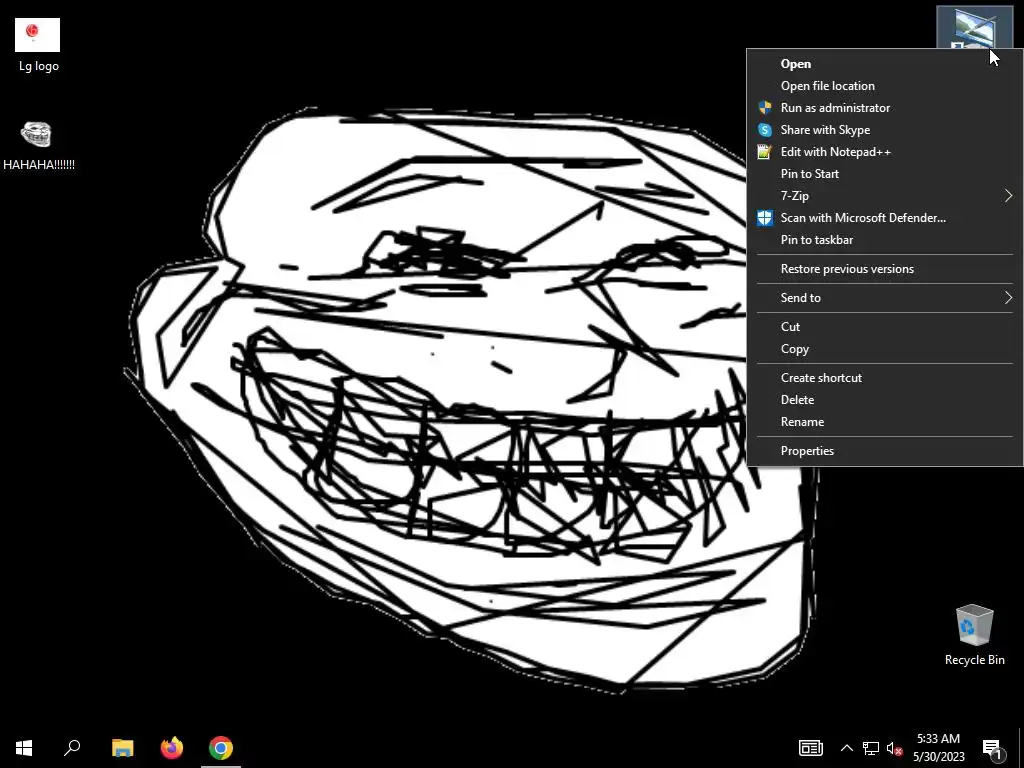Image resolution: width=1024 pixels, height=768 pixels.
Task: Open Google Chrome on taskbar
Action: point(221,748)
